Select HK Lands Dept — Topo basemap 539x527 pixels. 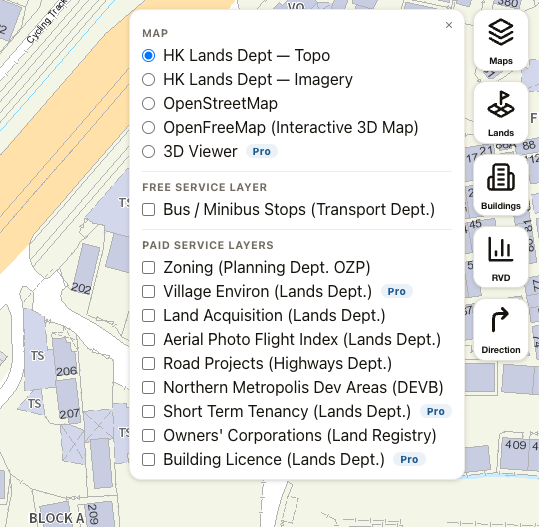(x=148, y=55)
